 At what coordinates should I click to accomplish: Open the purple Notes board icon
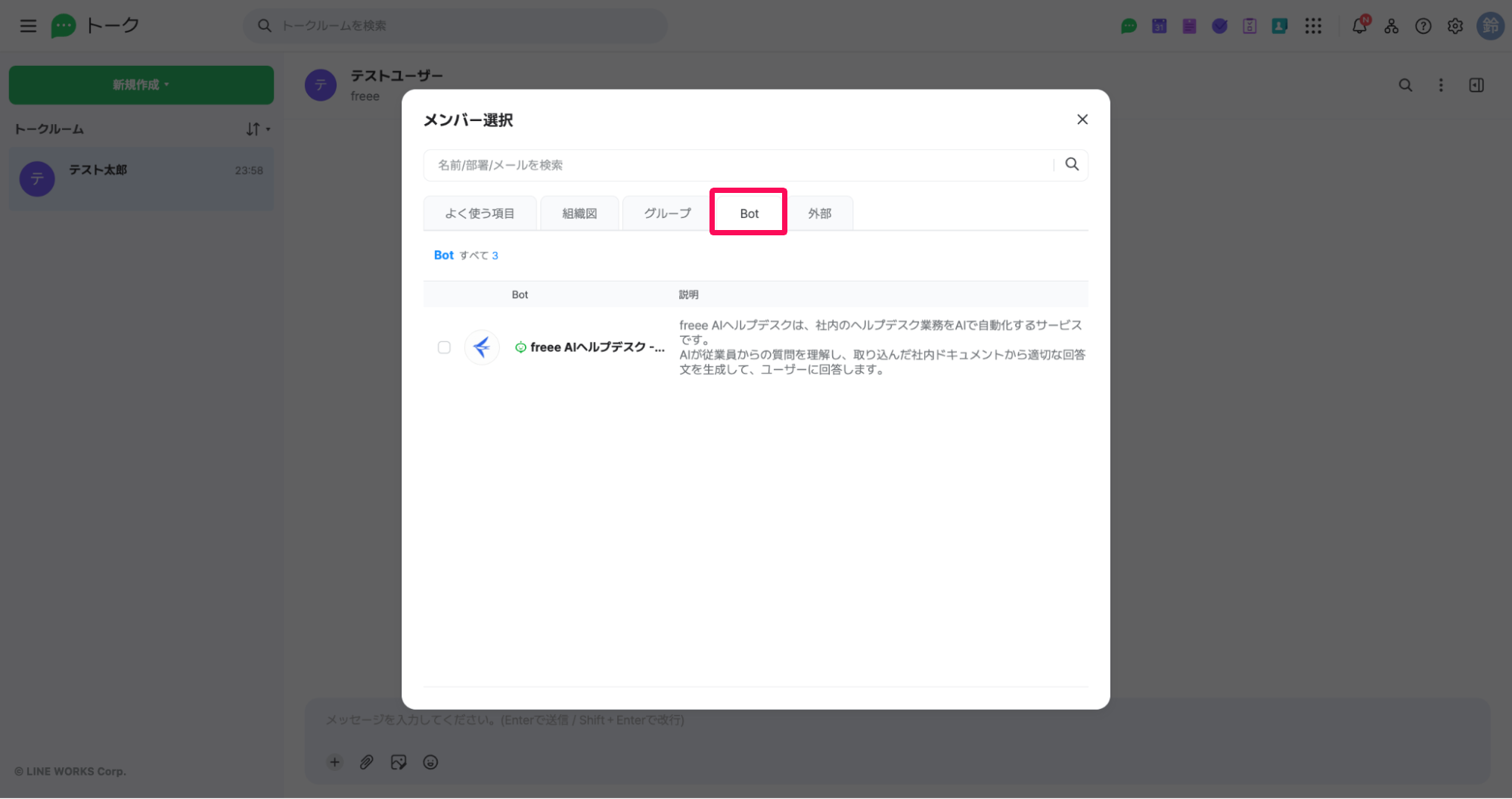(x=1189, y=26)
